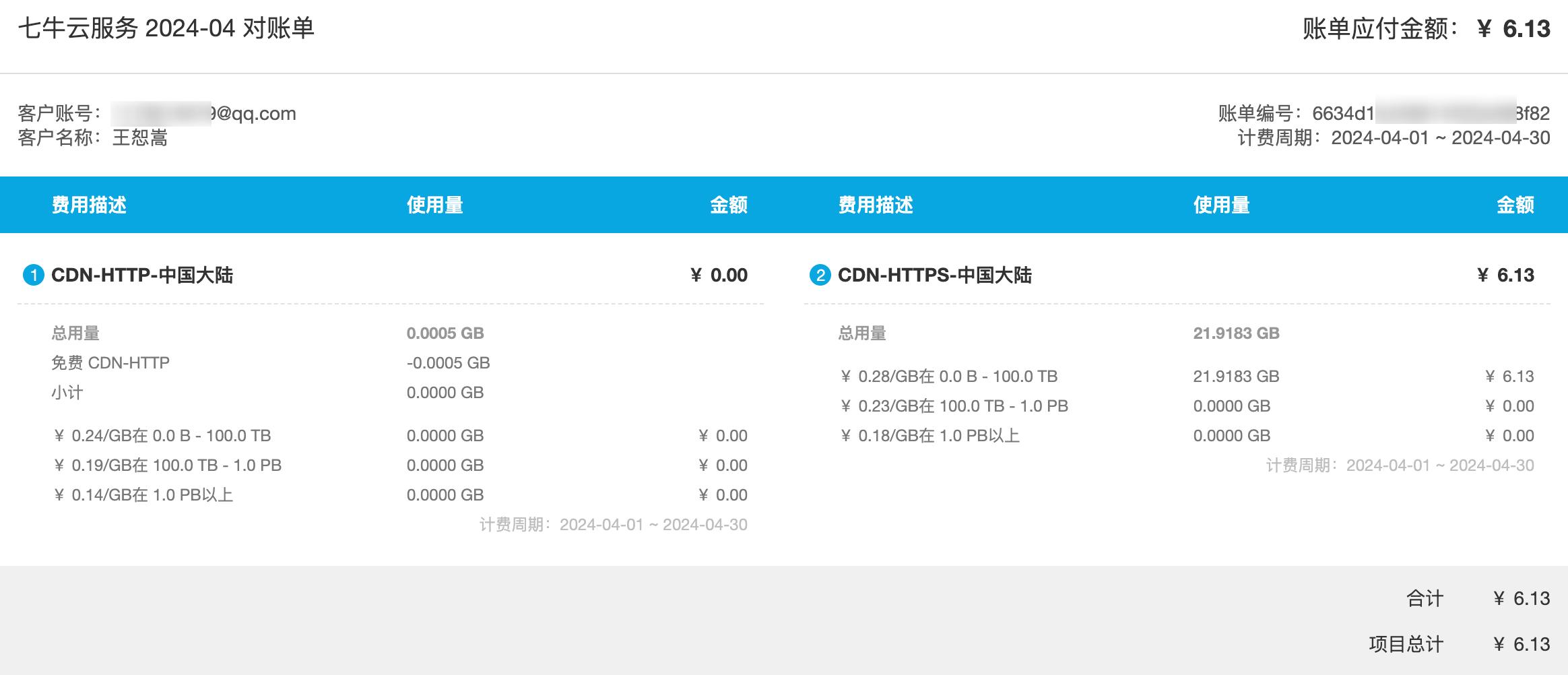Select the customer name '王恕嵩'

[x=140, y=137]
